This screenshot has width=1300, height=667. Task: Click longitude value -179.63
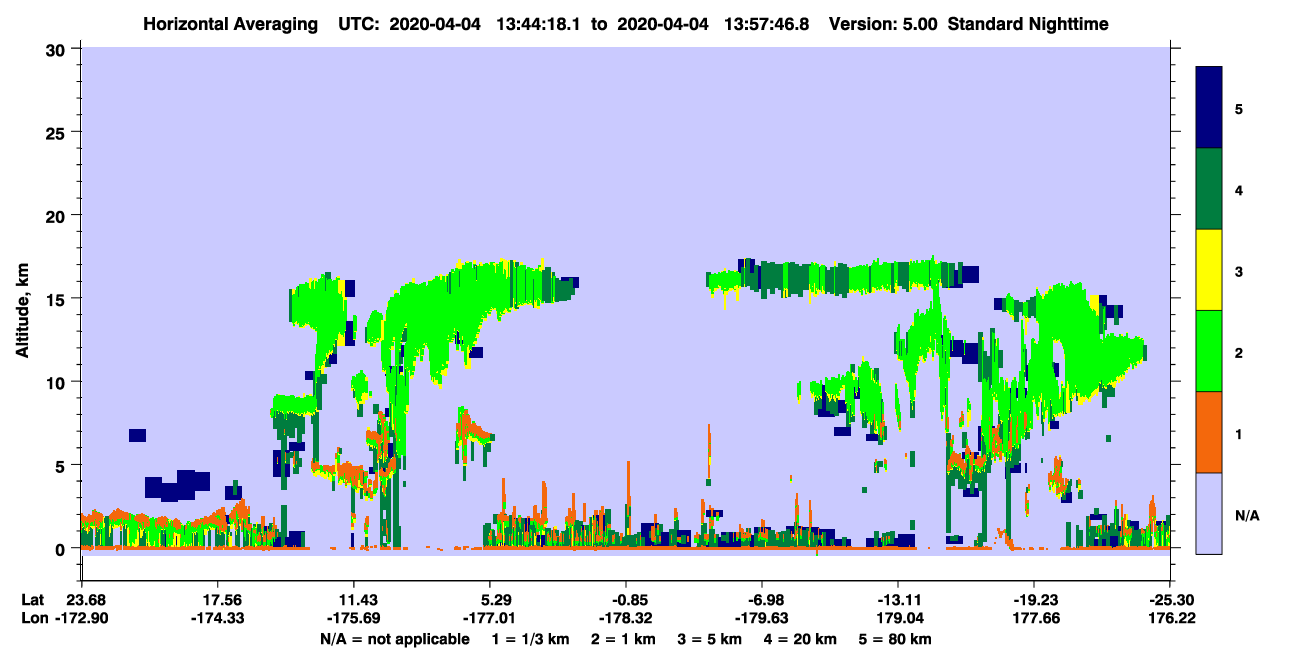tap(762, 619)
